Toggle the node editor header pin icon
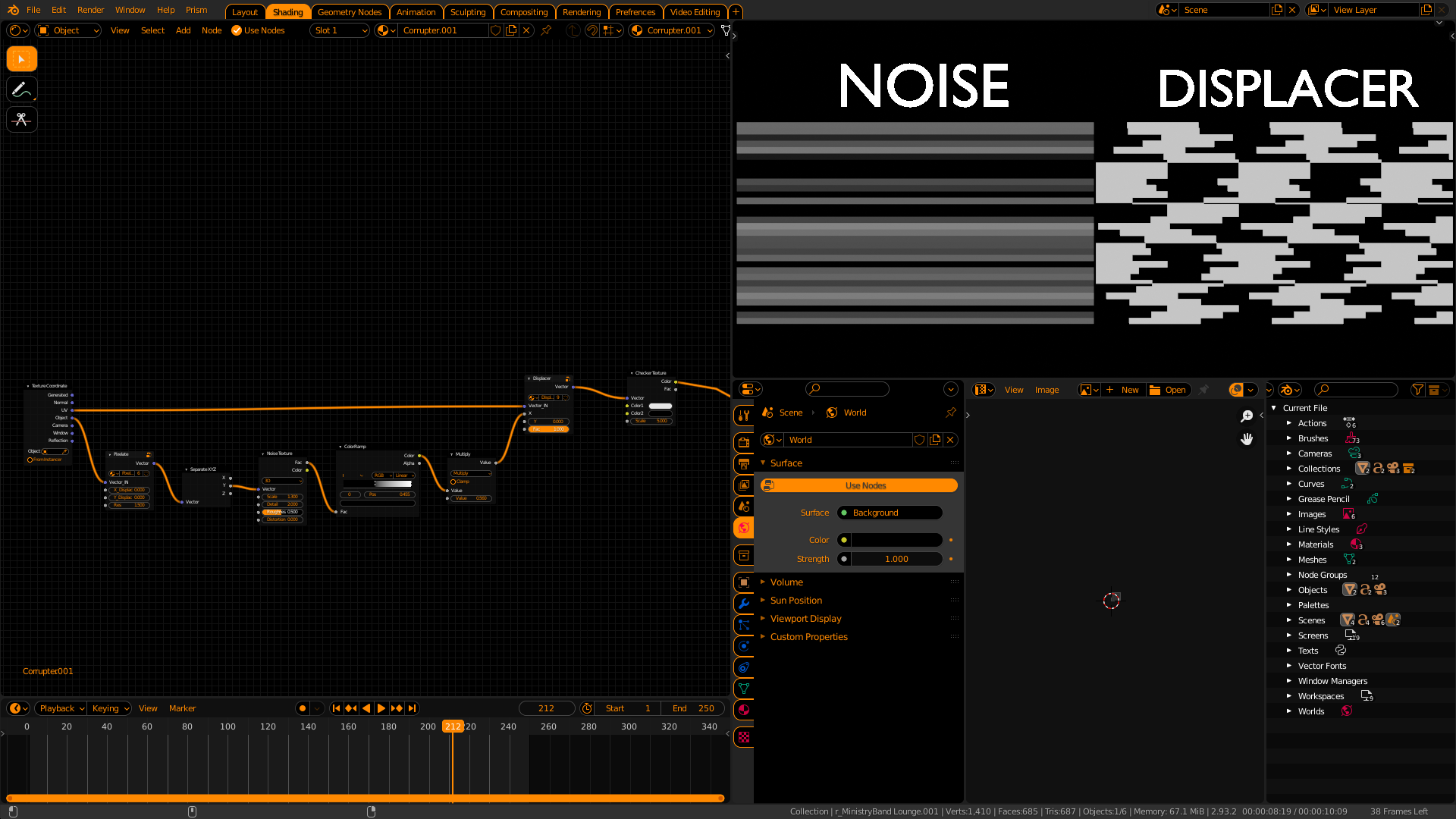Viewport: 1456px width, 819px height. click(x=546, y=30)
